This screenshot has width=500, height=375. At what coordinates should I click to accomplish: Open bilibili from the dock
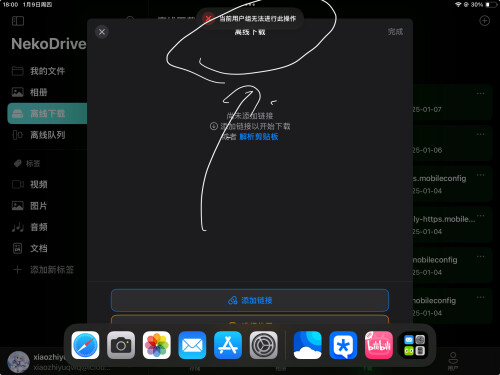pyautogui.click(x=379, y=345)
